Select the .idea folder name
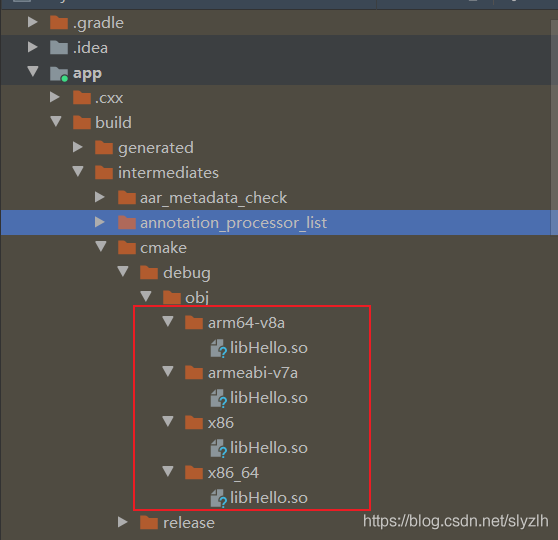 tap(90, 48)
